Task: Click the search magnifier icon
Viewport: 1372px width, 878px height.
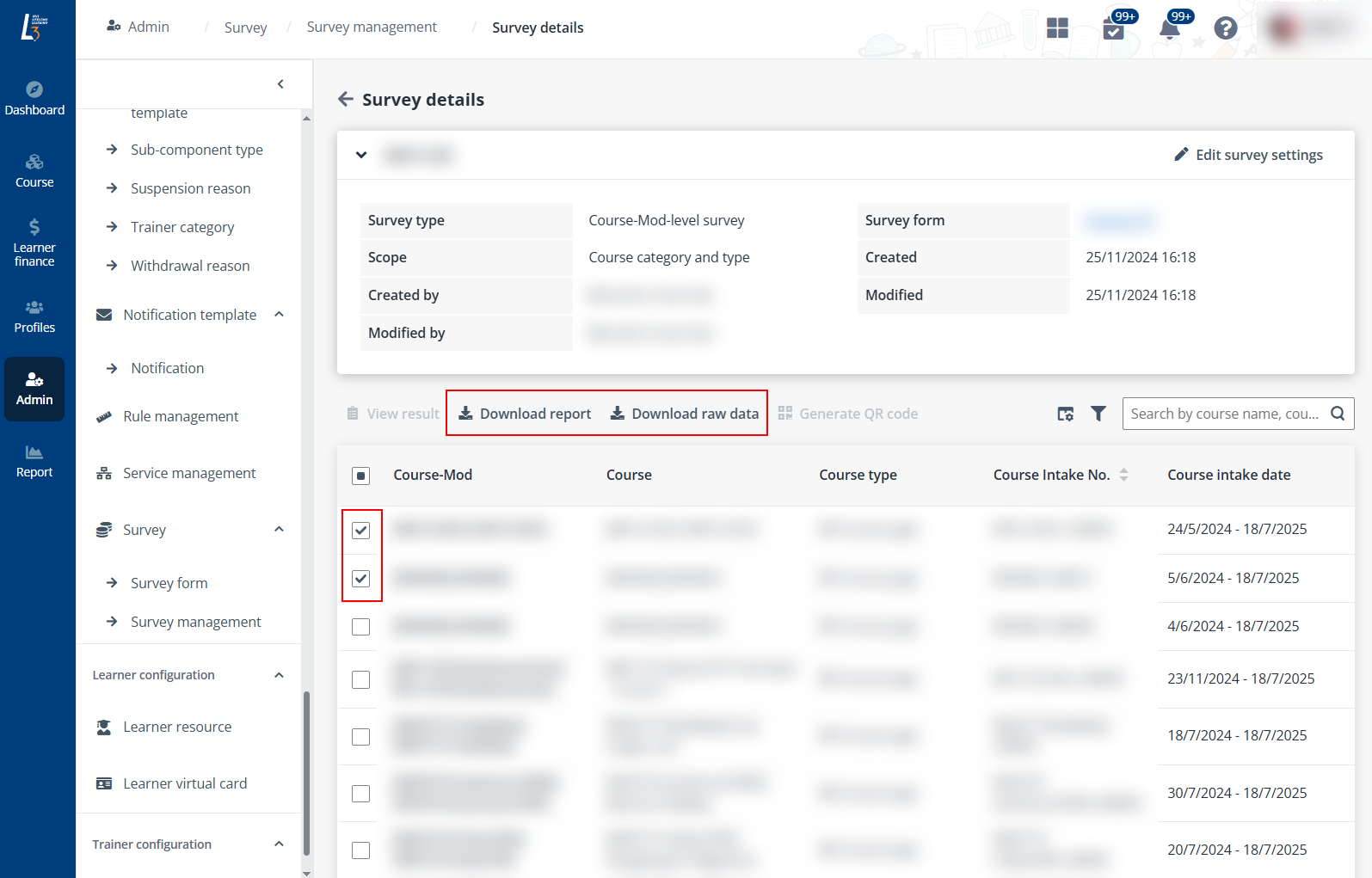Action: 1338,414
